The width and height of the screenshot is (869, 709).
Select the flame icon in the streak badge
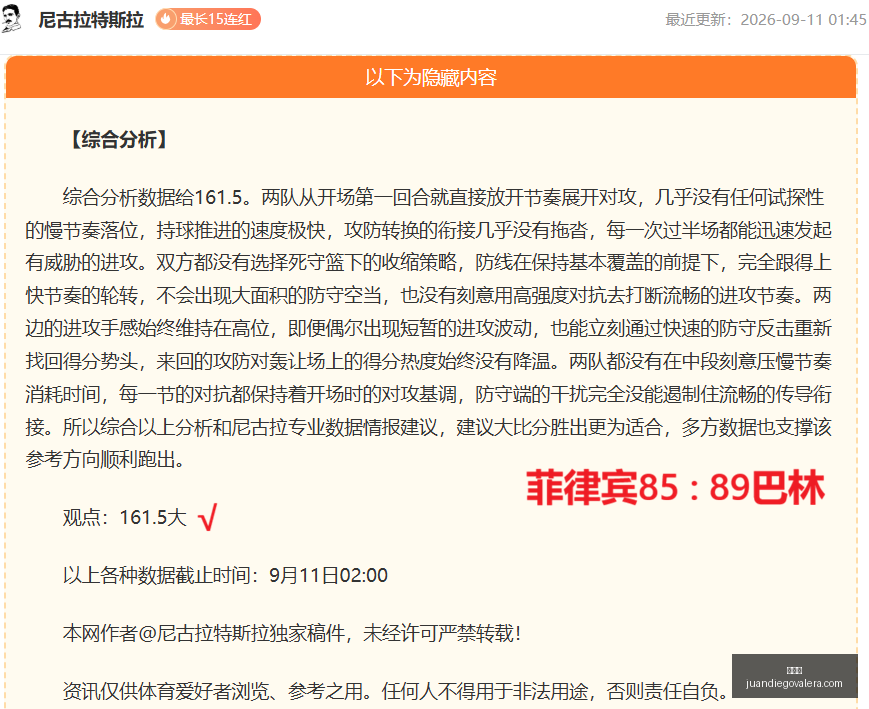165,19
